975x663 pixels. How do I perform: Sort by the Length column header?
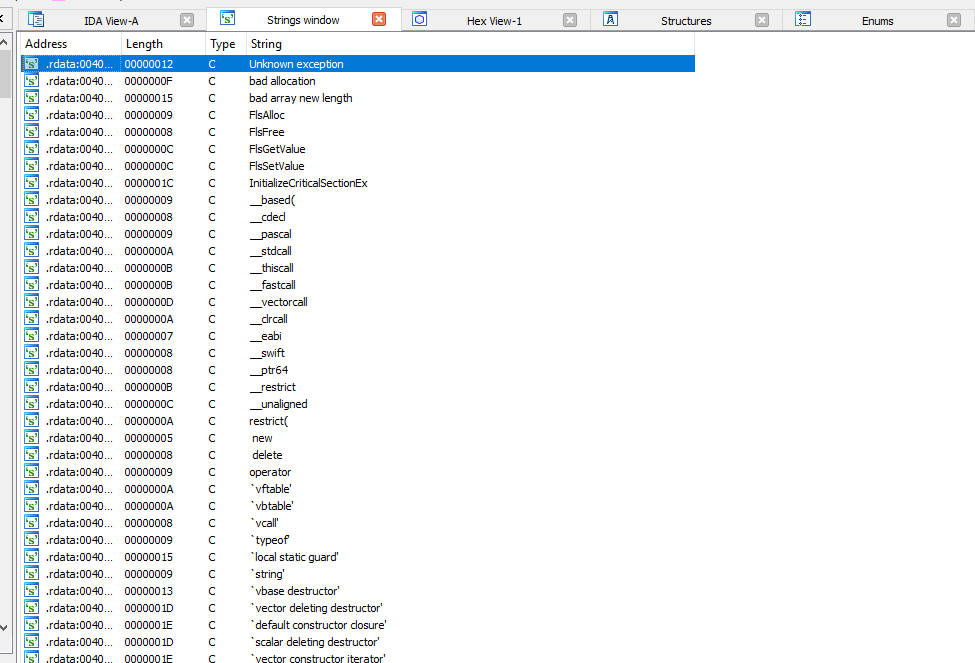point(143,44)
